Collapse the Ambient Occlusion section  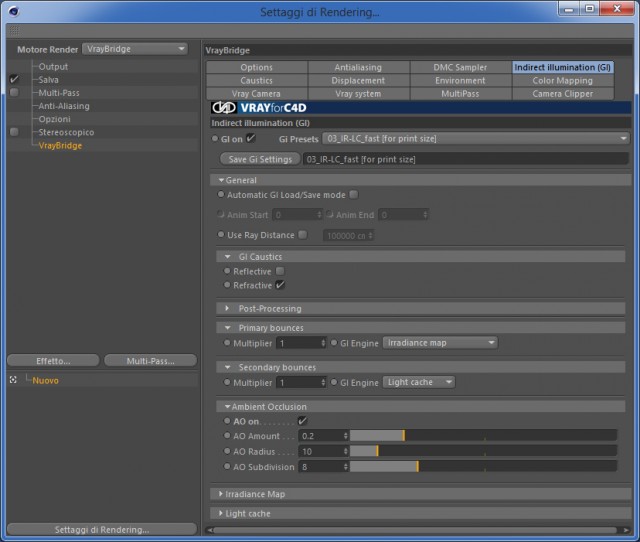(x=227, y=406)
